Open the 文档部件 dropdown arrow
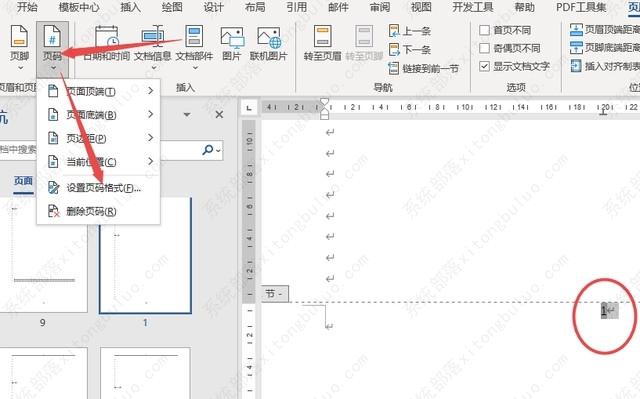 pyautogui.click(x=195, y=68)
